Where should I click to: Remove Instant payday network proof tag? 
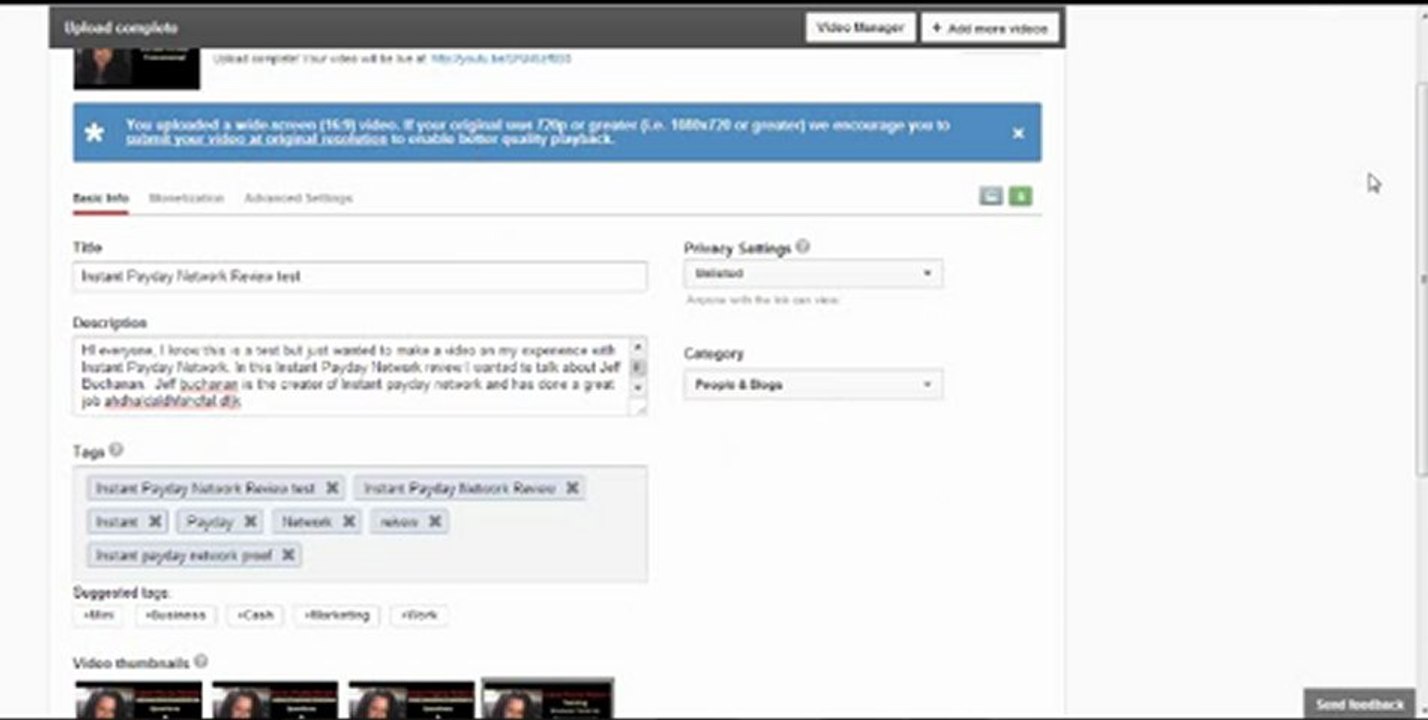(288, 554)
